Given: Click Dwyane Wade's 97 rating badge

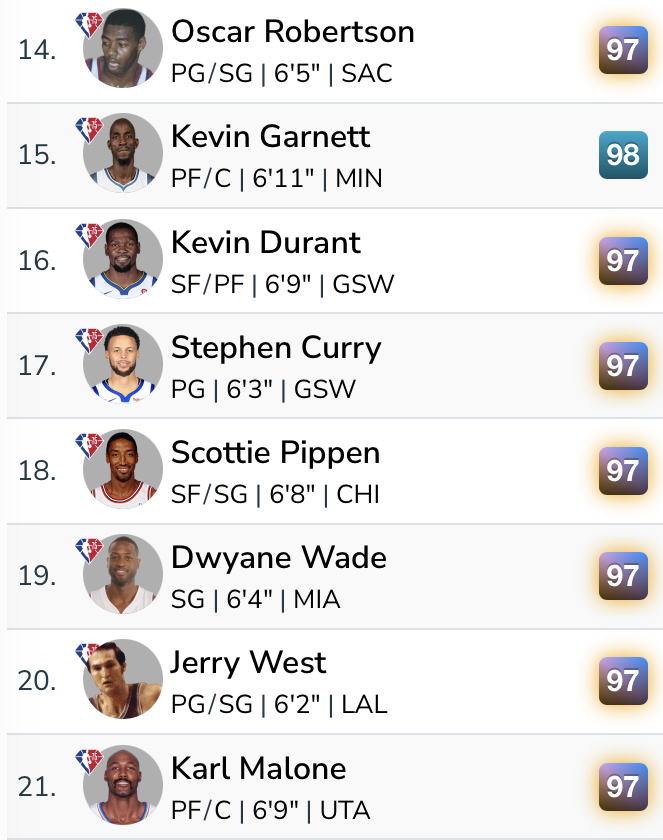Looking at the screenshot, I should [x=622, y=575].
